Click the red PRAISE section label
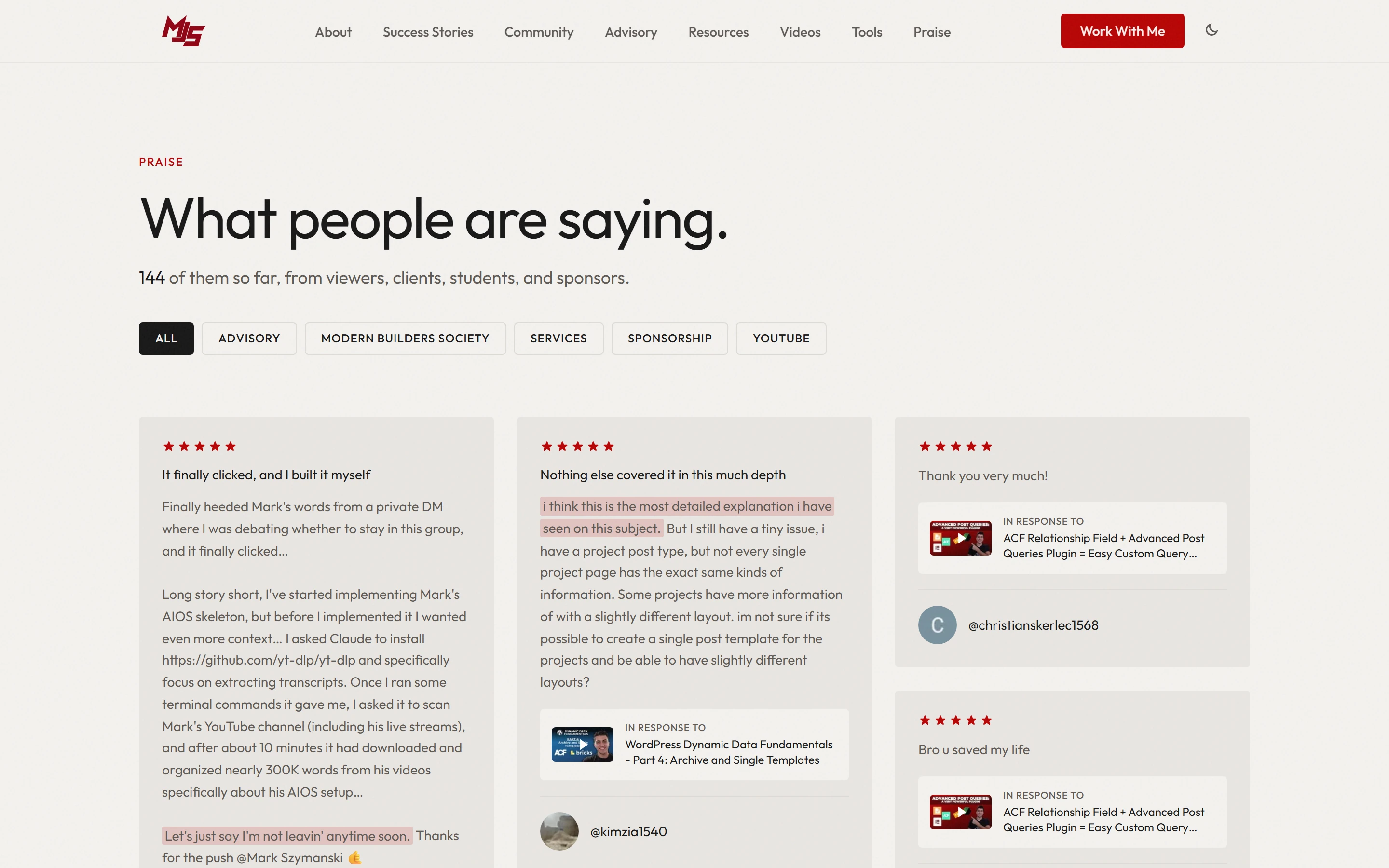Viewport: 1389px width, 868px height. tap(161, 162)
